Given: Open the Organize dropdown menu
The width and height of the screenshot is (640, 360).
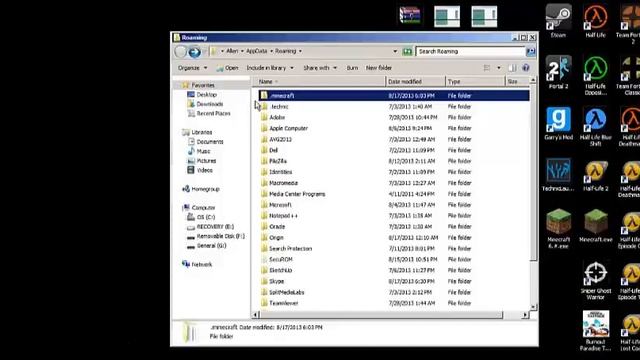Looking at the screenshot, I should (192, 68).
